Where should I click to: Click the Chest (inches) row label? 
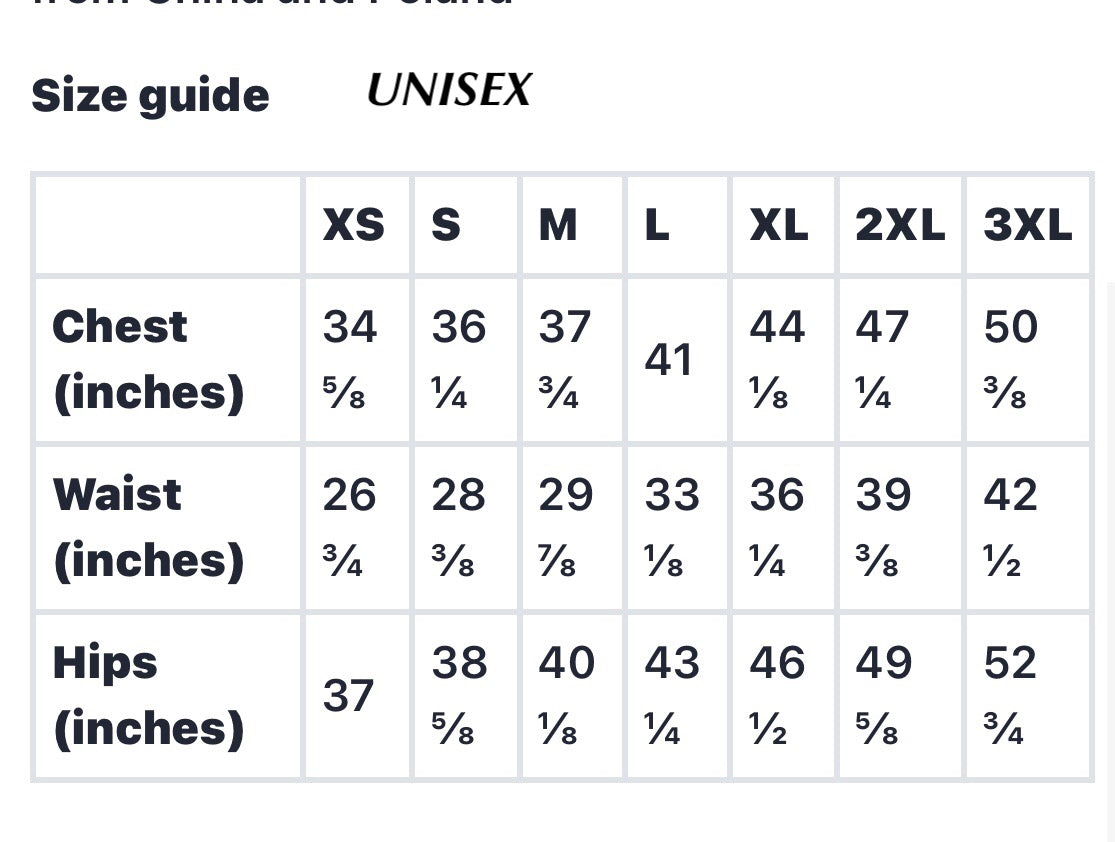(148, 360)
